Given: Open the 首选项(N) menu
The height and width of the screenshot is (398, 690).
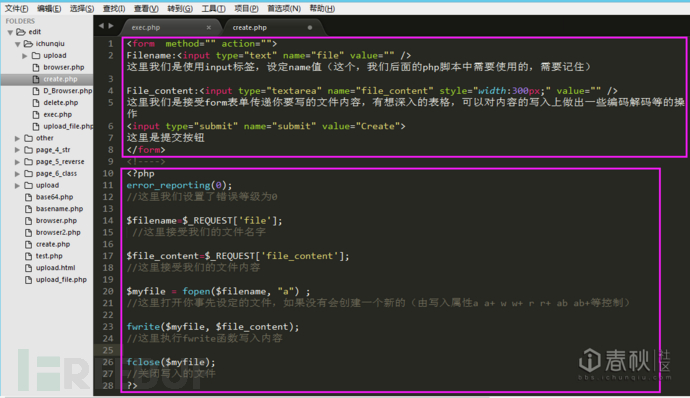Looking at the screenshot, I should 284,8.
